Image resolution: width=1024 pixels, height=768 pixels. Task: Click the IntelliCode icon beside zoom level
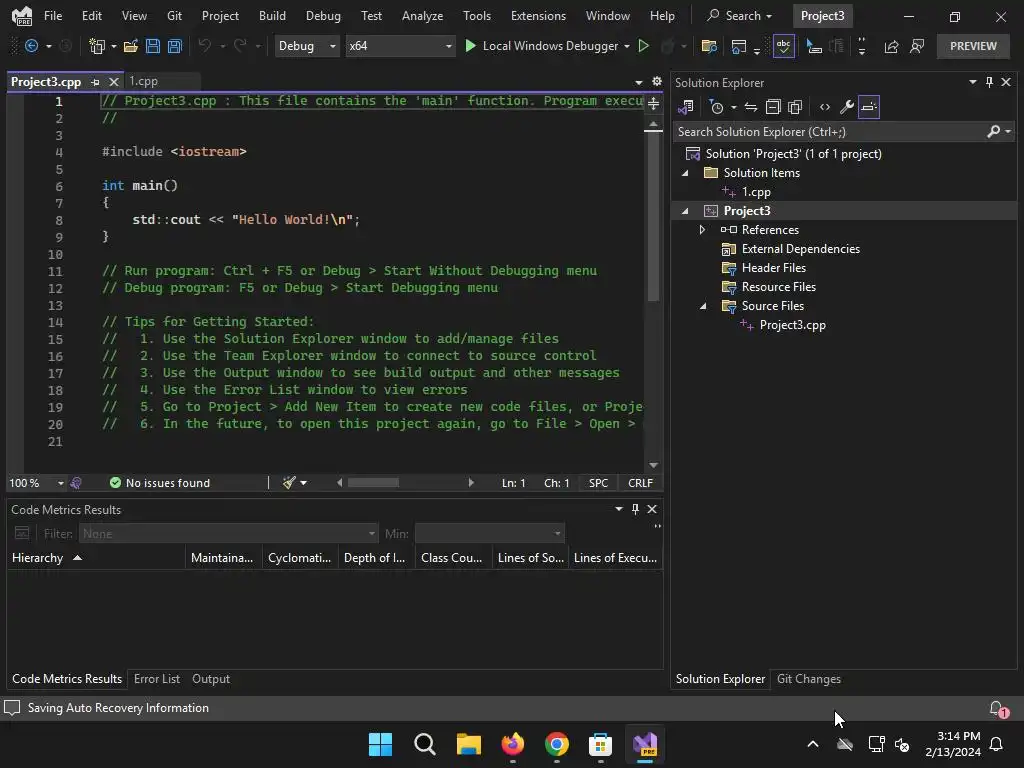(x=76, y=483)
